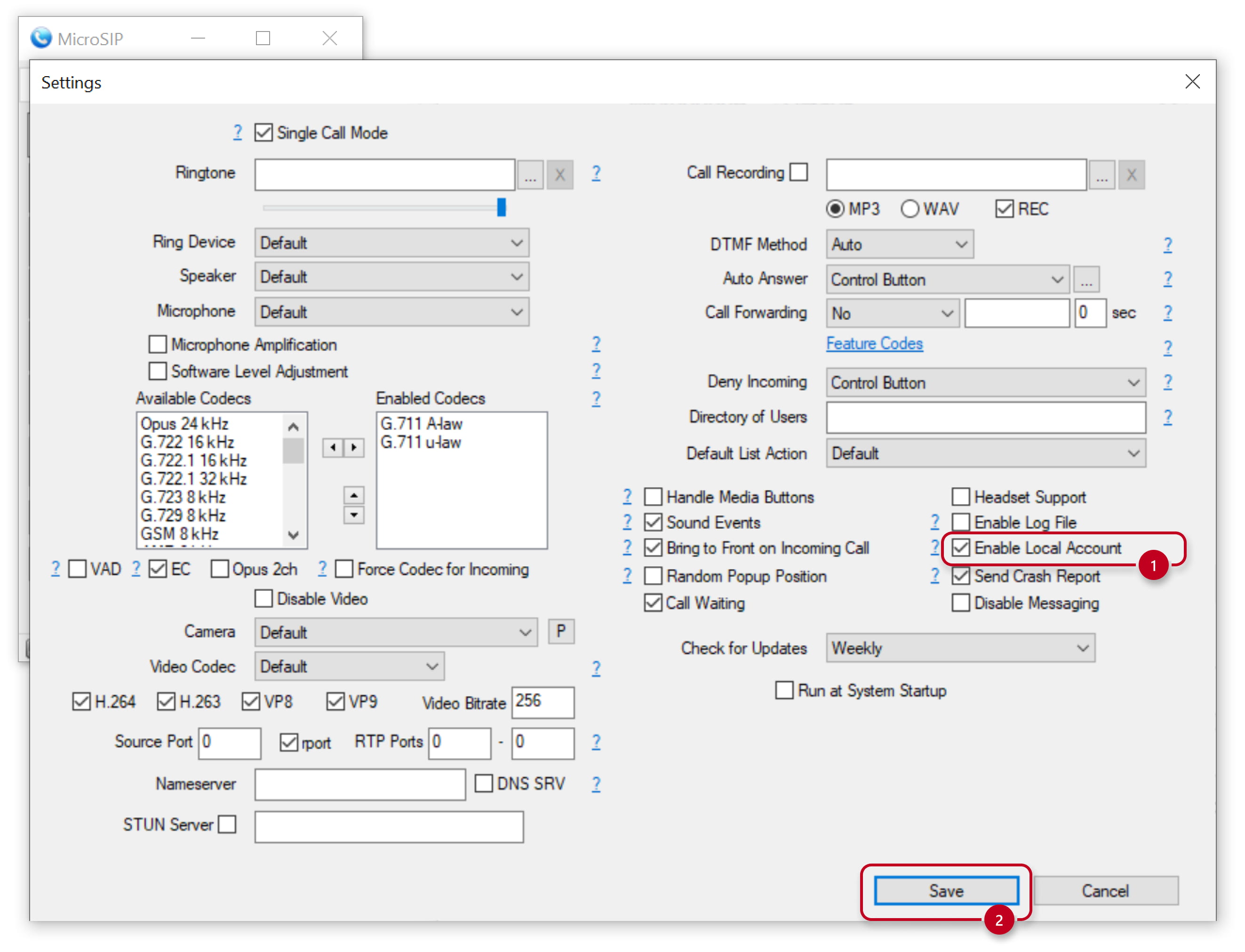The image size is (1245, 952).
Task: Toggle the REC checkbox
Action: 1004,208
